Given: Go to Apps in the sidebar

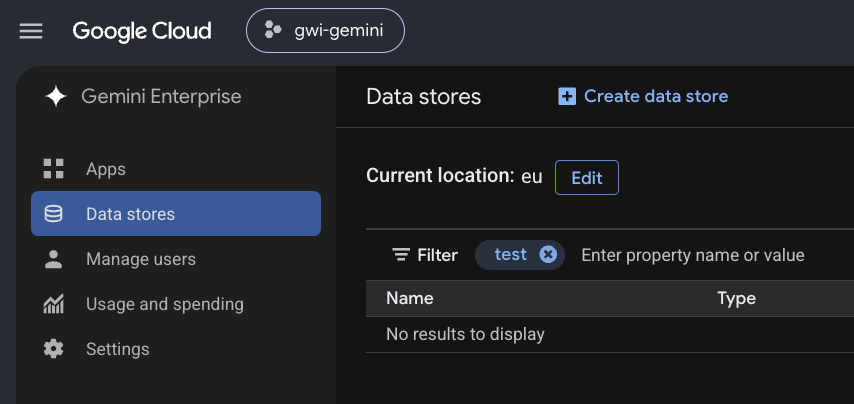Looking at the screenshot, I should [176, 169].
